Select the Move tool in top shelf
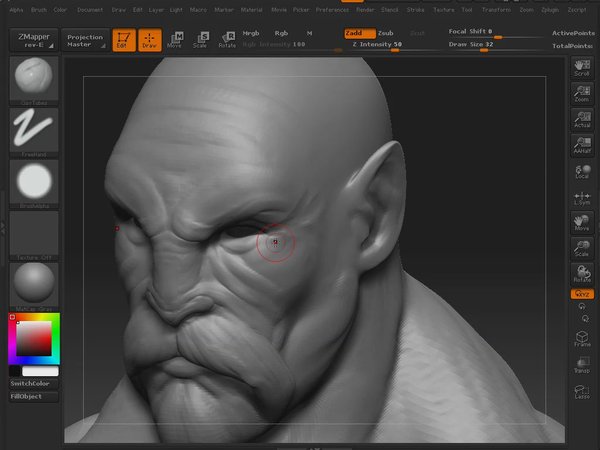 [x=175, y=40]
